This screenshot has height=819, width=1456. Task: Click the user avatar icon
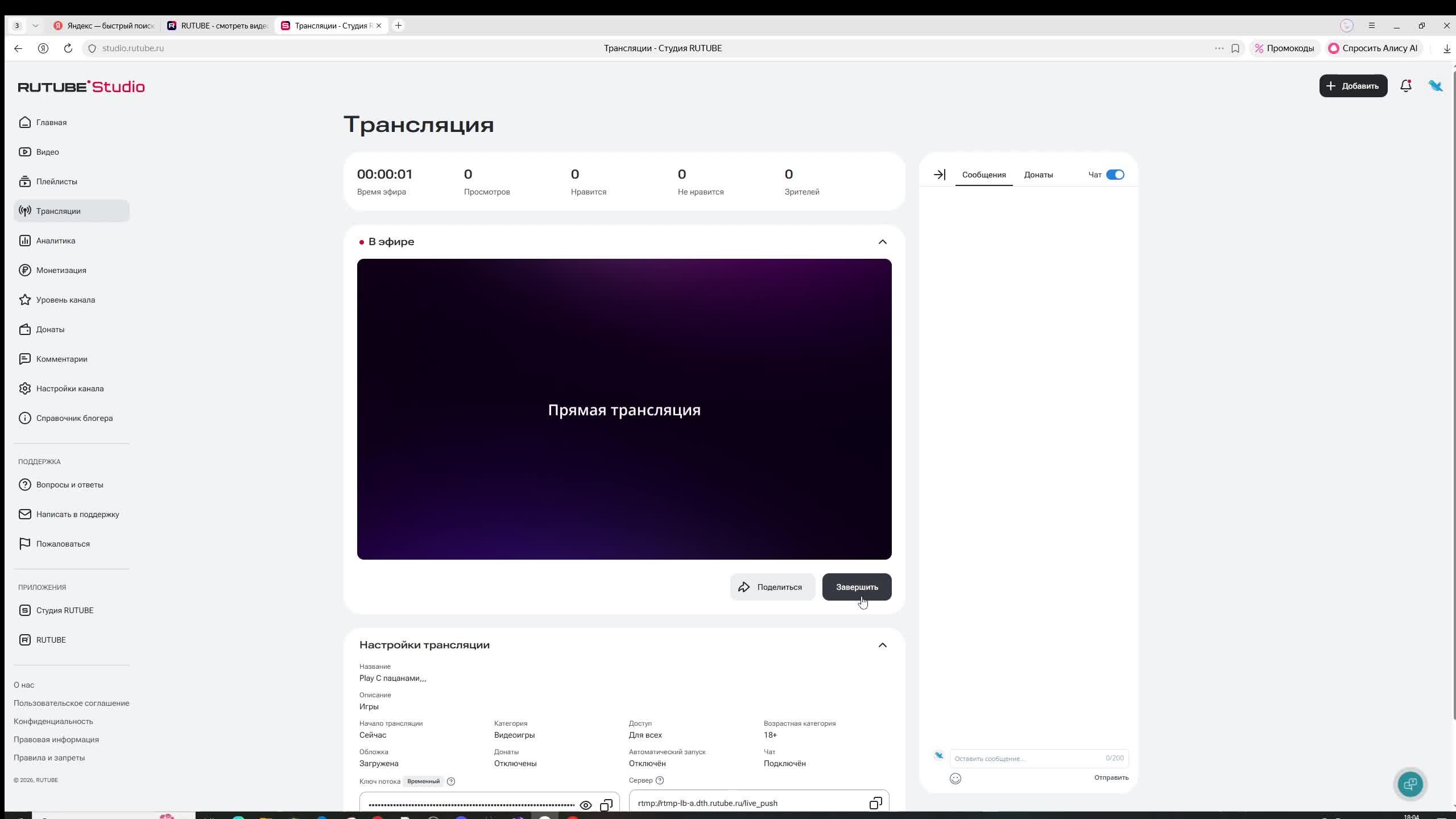coord(1435,86)
